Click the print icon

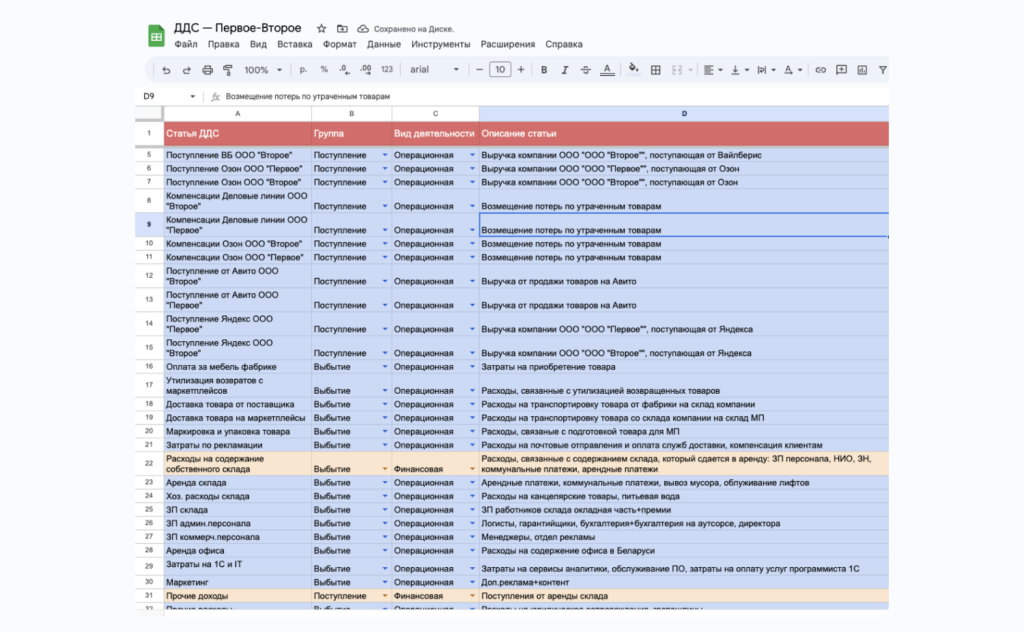coord(208,70)
